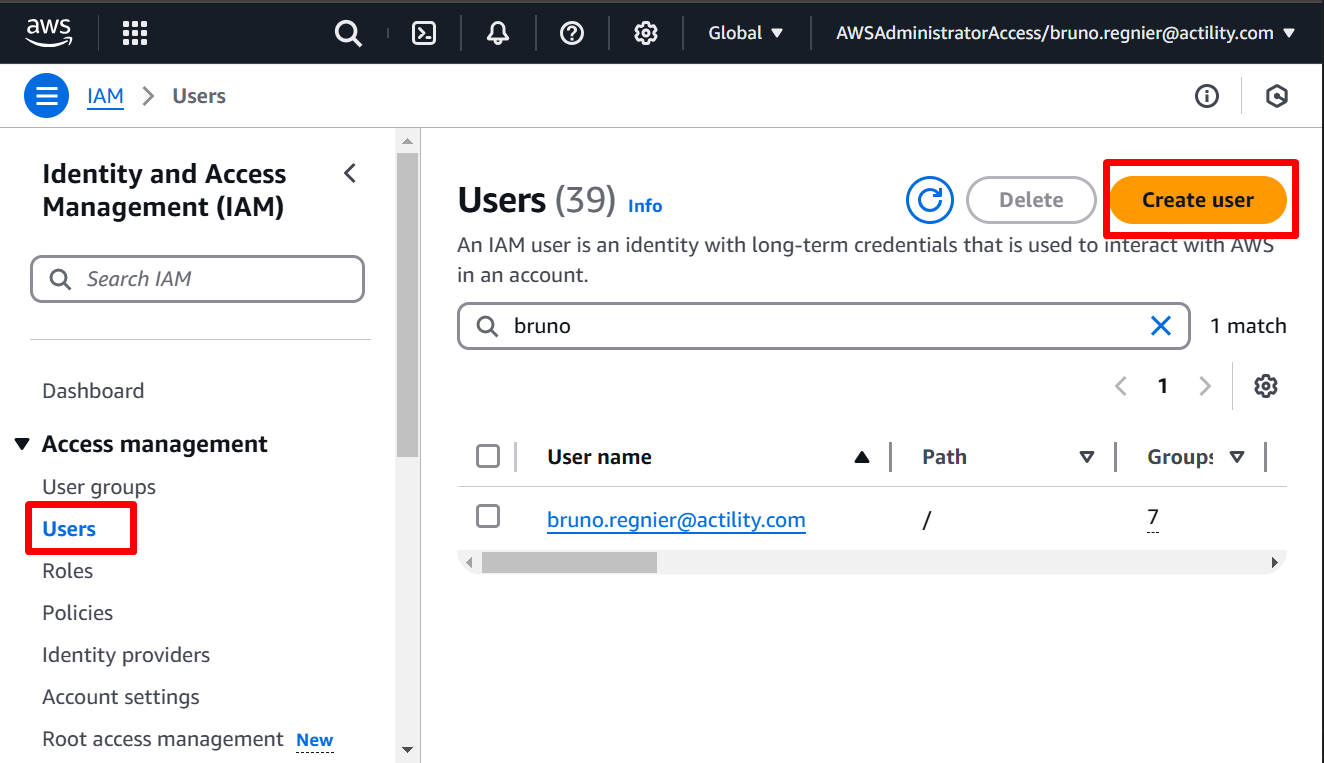
Task: Refresh the users list
Action: pyautogui.click(x=930, y=200)
